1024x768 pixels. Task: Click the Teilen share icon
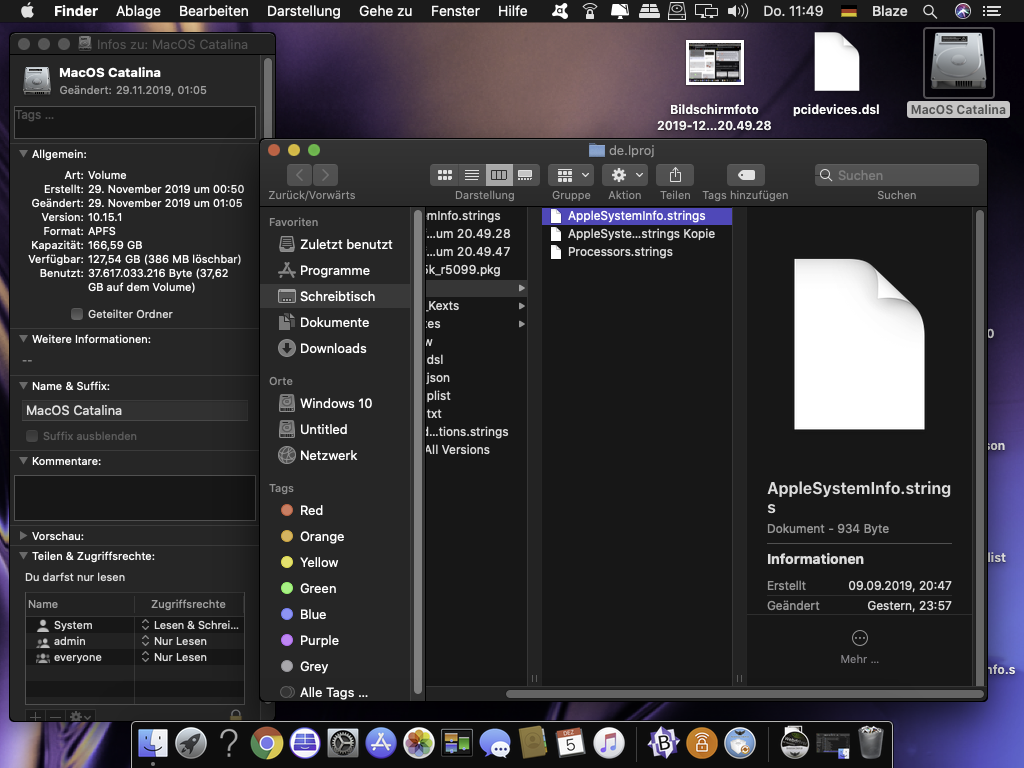click(675, 175)
